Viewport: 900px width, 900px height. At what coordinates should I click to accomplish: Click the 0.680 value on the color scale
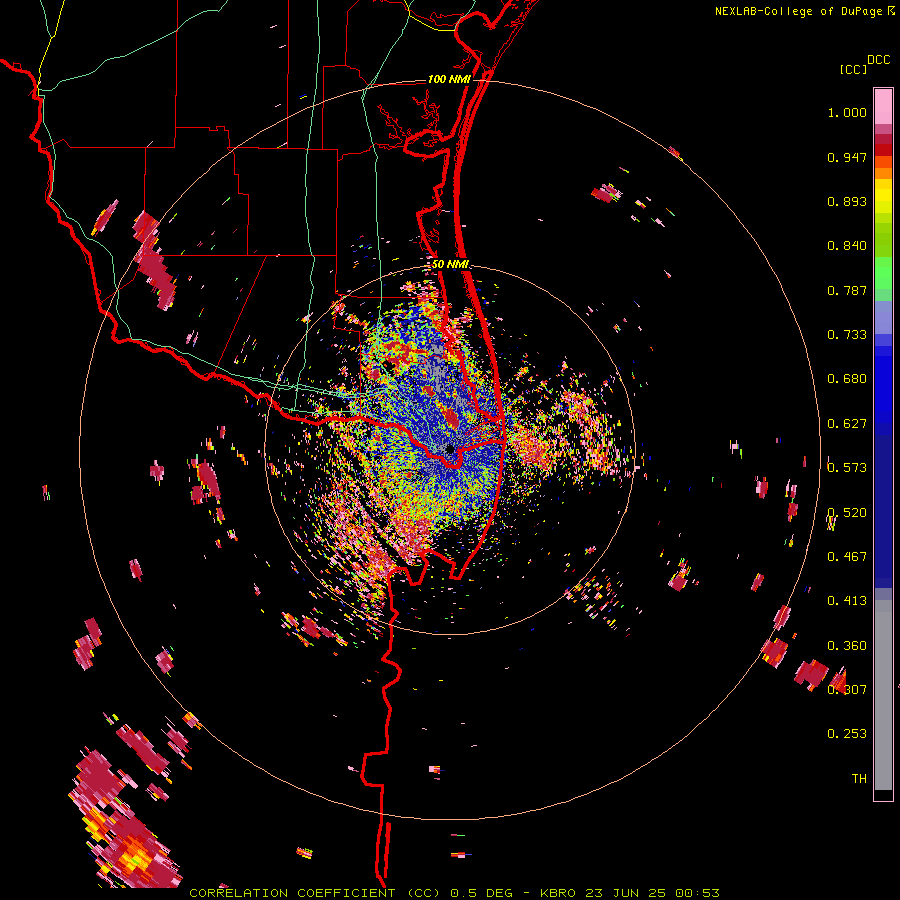tap(847, 379)
